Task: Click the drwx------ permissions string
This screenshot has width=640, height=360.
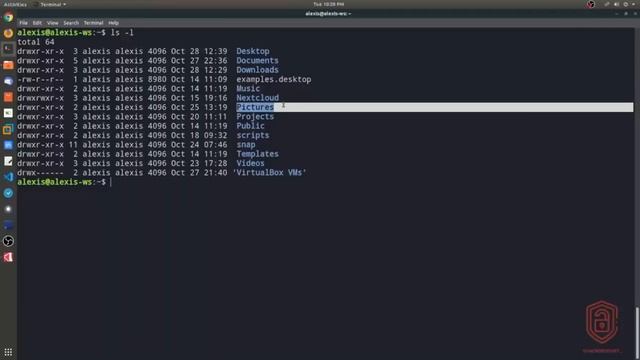Action: pos(40,173)
